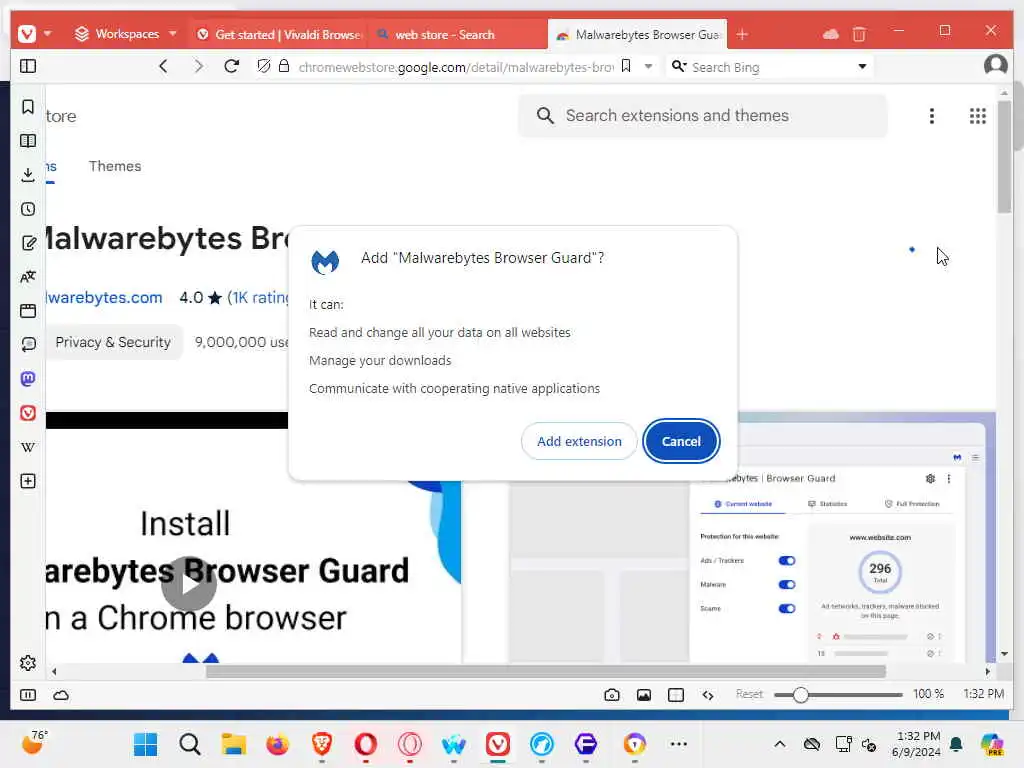
Task: Reset page zoom level
Action: click(x=749, y=694)
